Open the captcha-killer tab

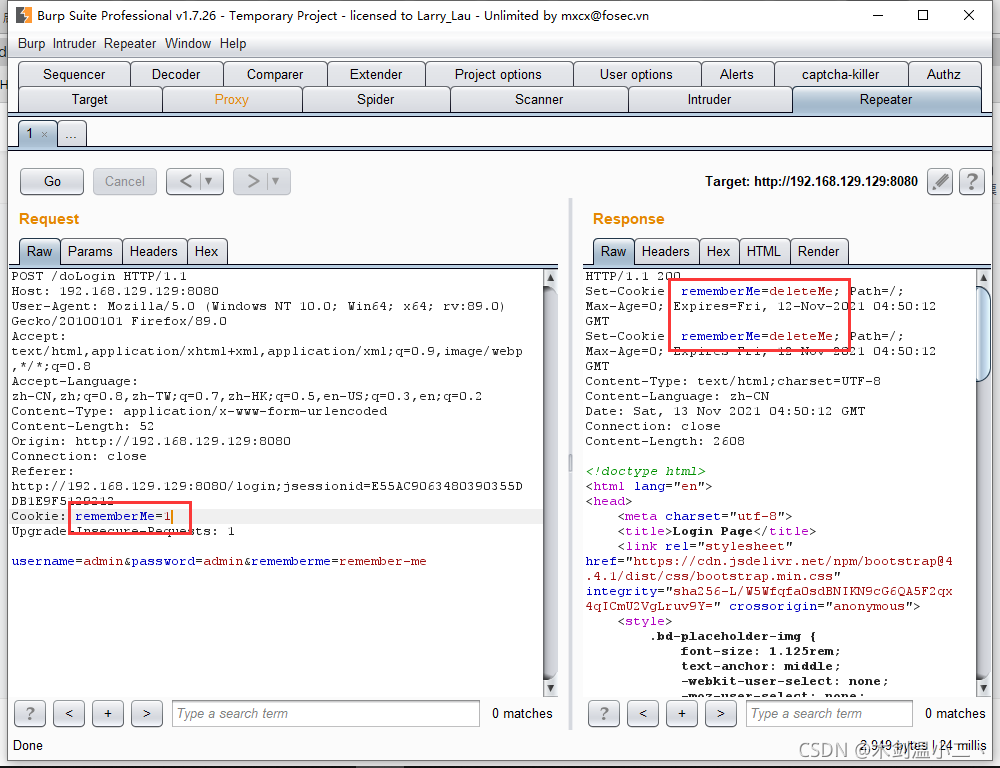click(x=841, y=75)
